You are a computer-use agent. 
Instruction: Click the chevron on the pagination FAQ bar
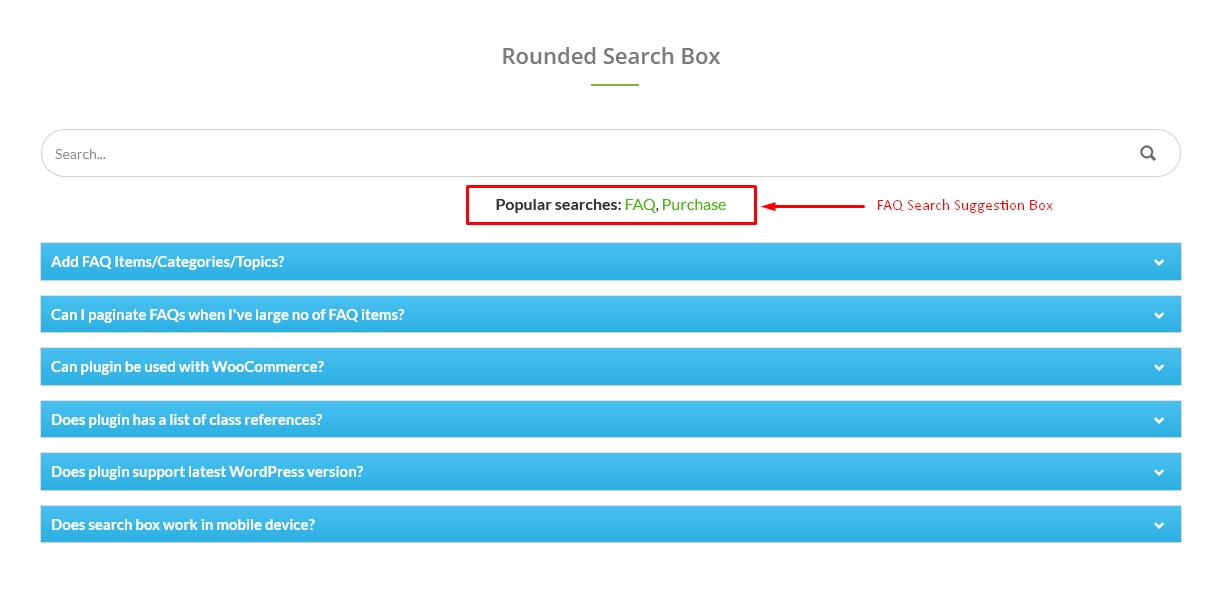pyautogui.click(x=1159, y=313)
